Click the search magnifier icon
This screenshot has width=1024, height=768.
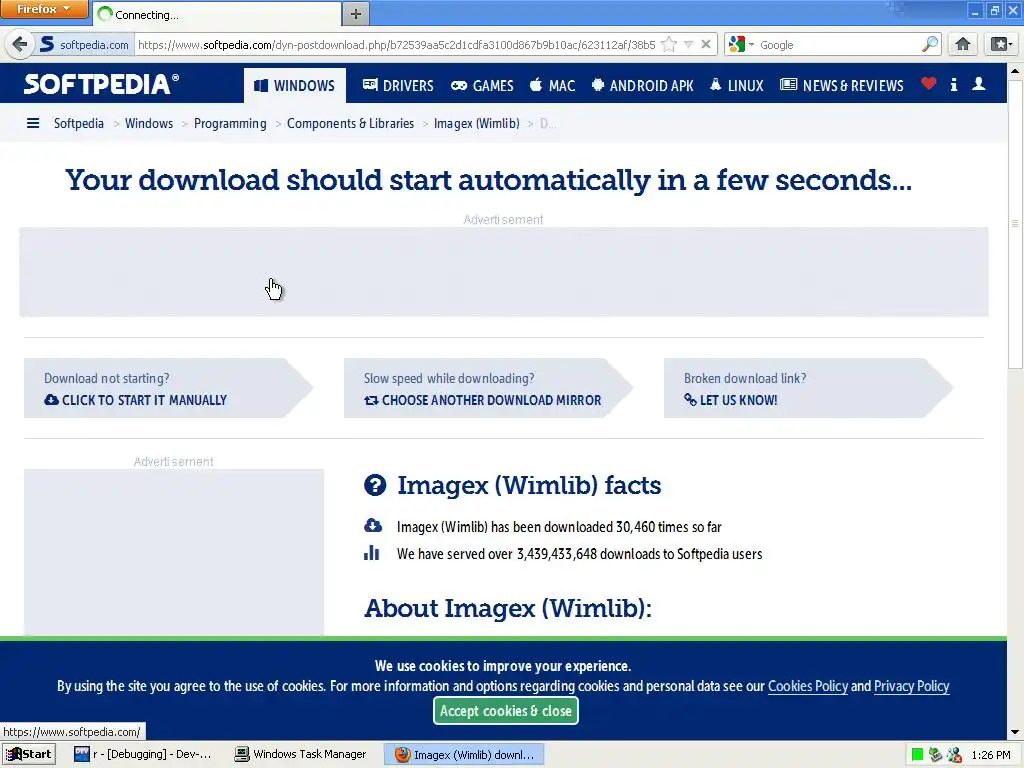point(930,44)
